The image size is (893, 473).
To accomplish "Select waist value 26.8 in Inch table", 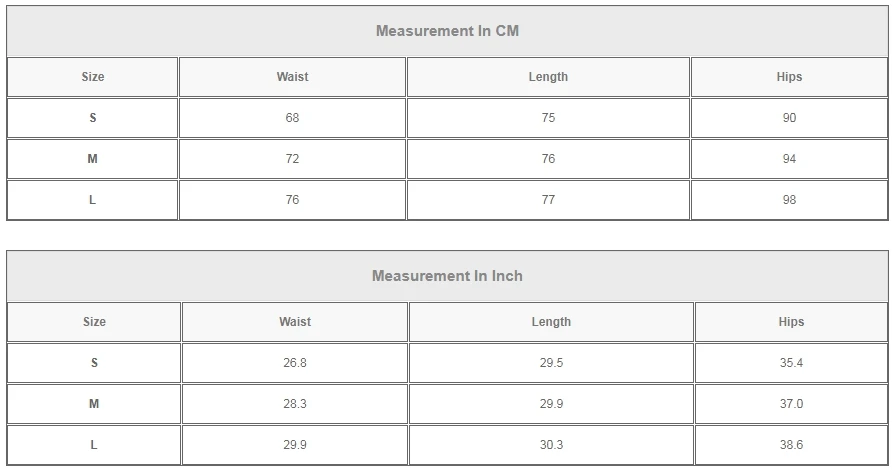I will tap(295, 363).
